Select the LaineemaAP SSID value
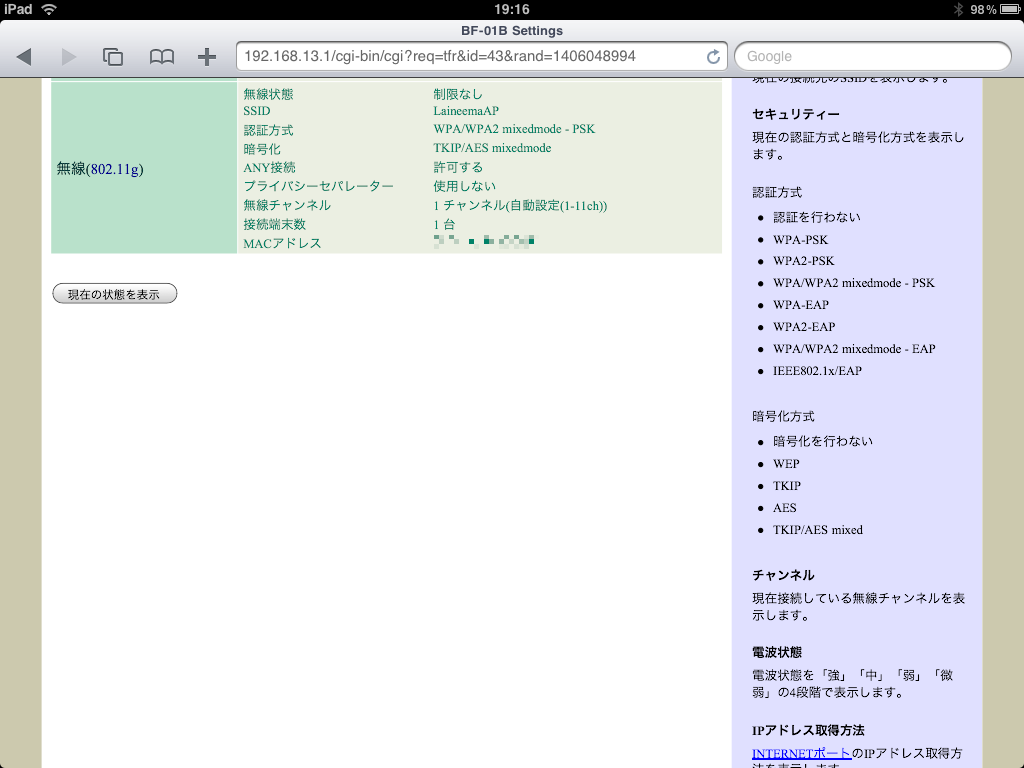 [x=466, y=111]
